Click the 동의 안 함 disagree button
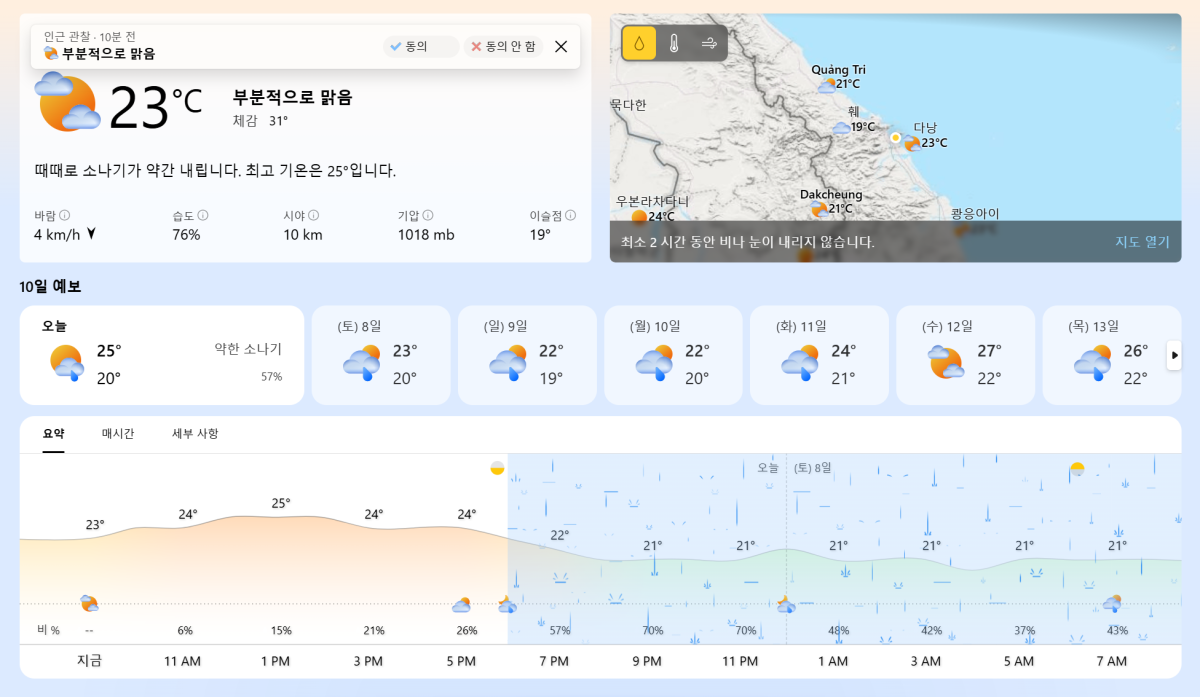Viewport: 1200px width, 697px height. tap(504, 46)
